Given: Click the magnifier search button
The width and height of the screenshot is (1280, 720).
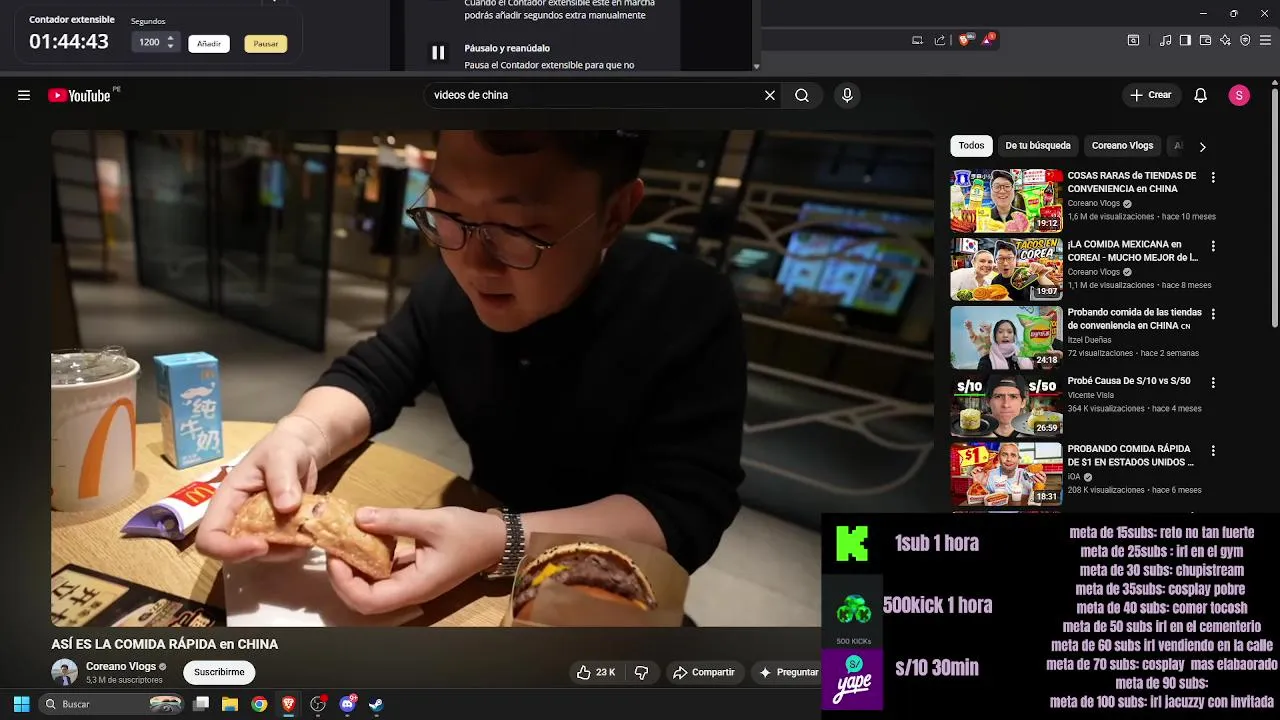Looking at the screenshot, I should pyautogui.click(x=802, y=95).
